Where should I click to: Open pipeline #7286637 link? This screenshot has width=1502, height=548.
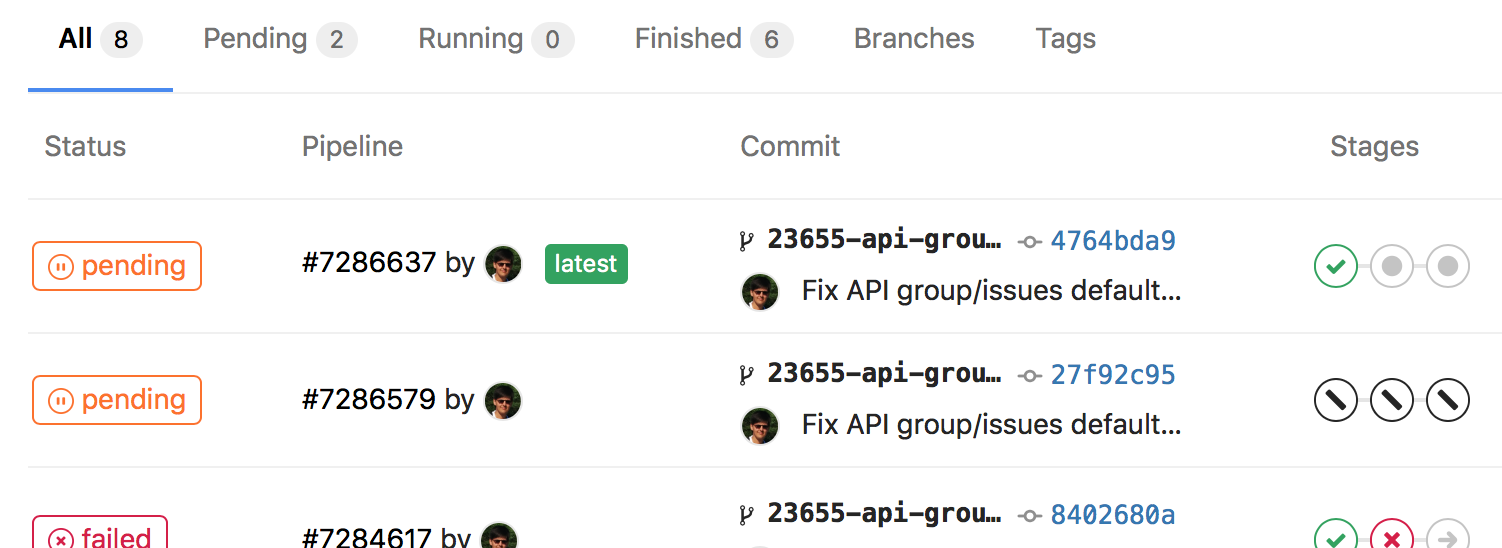pos(368,263)
